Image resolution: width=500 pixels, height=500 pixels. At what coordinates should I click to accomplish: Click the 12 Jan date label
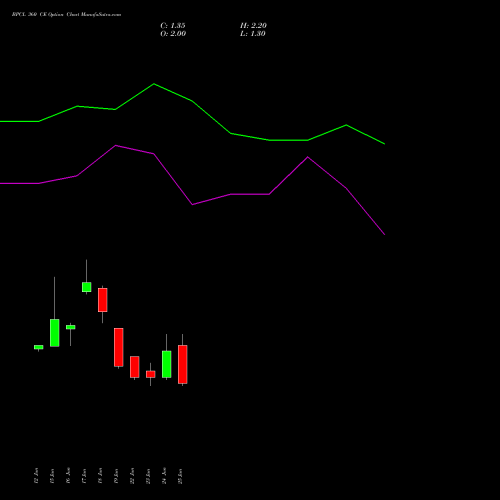pos(36,476)
